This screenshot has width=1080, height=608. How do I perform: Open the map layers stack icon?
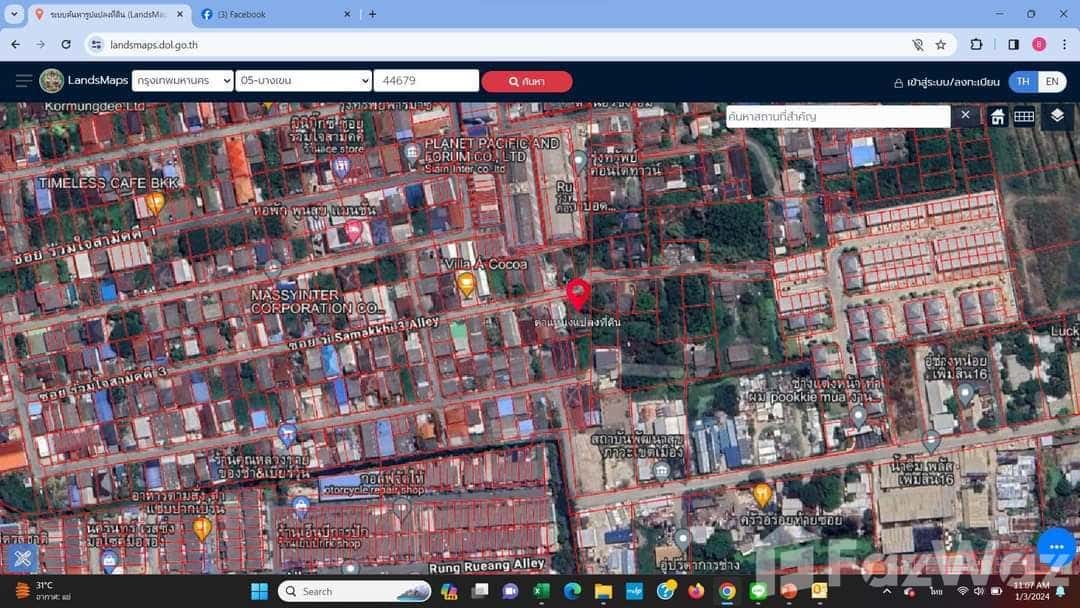1057,117
